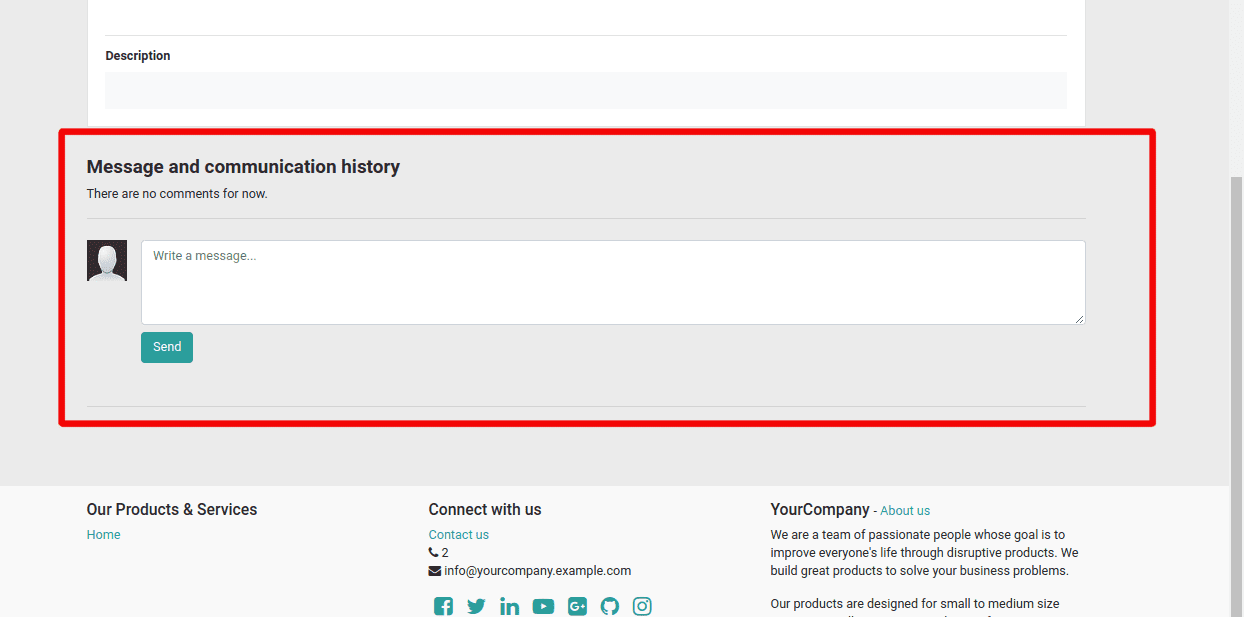Image resolution: width=1244 pixels, height=617 pixels.
Task: Click the Send button
Action: click(x=167, y=347)
